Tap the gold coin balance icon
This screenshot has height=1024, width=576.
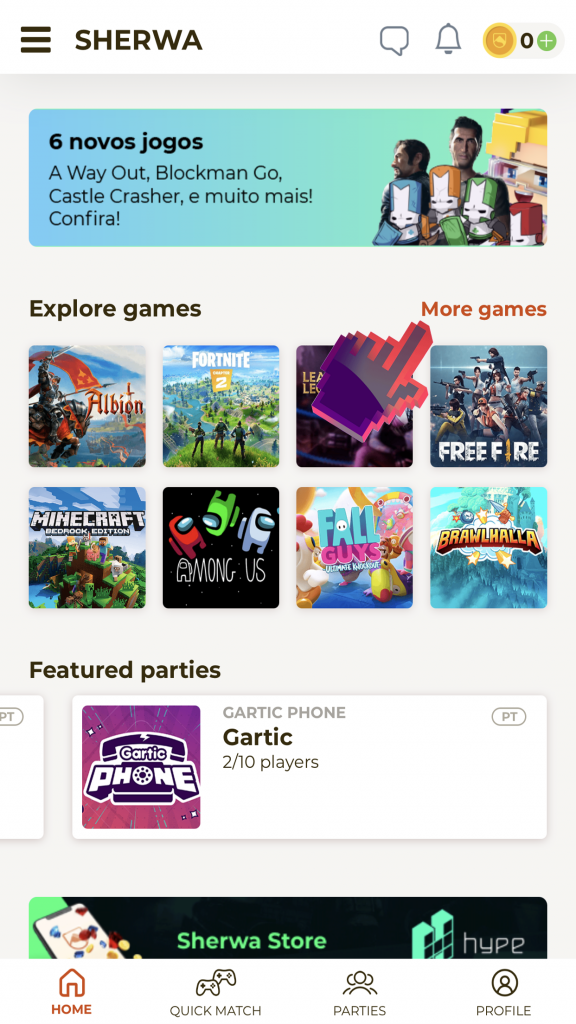[500, 40]
